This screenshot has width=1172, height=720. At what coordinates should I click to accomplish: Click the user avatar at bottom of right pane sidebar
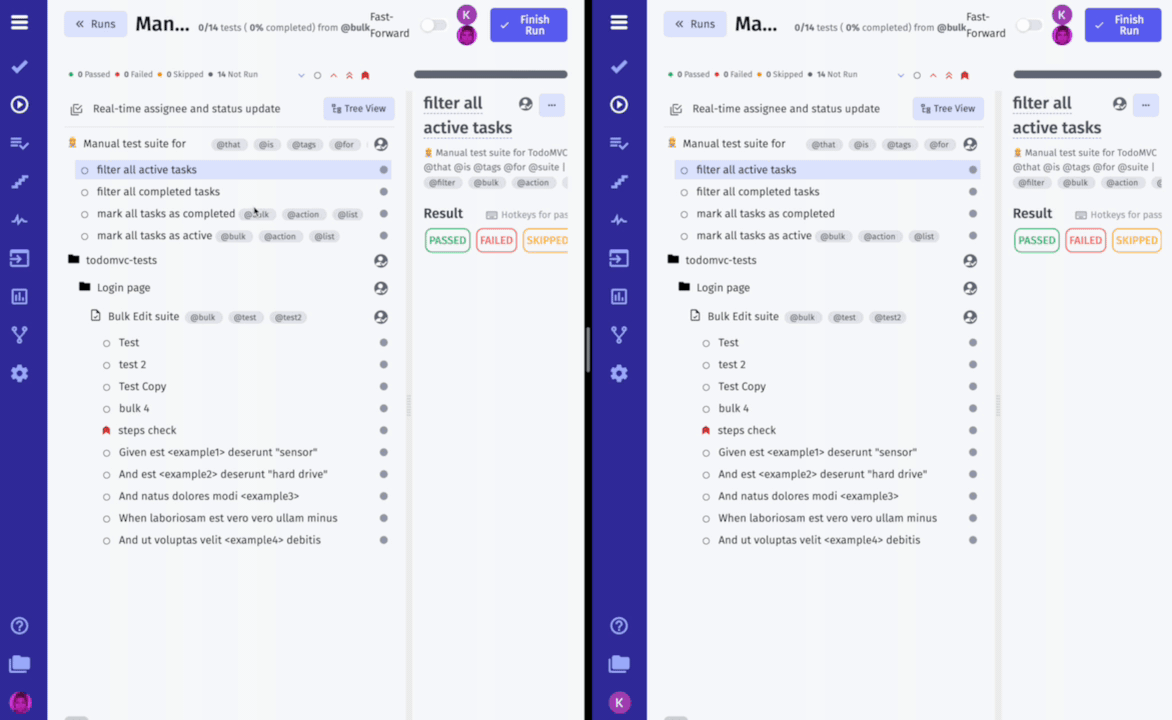(x=619, y=702)
